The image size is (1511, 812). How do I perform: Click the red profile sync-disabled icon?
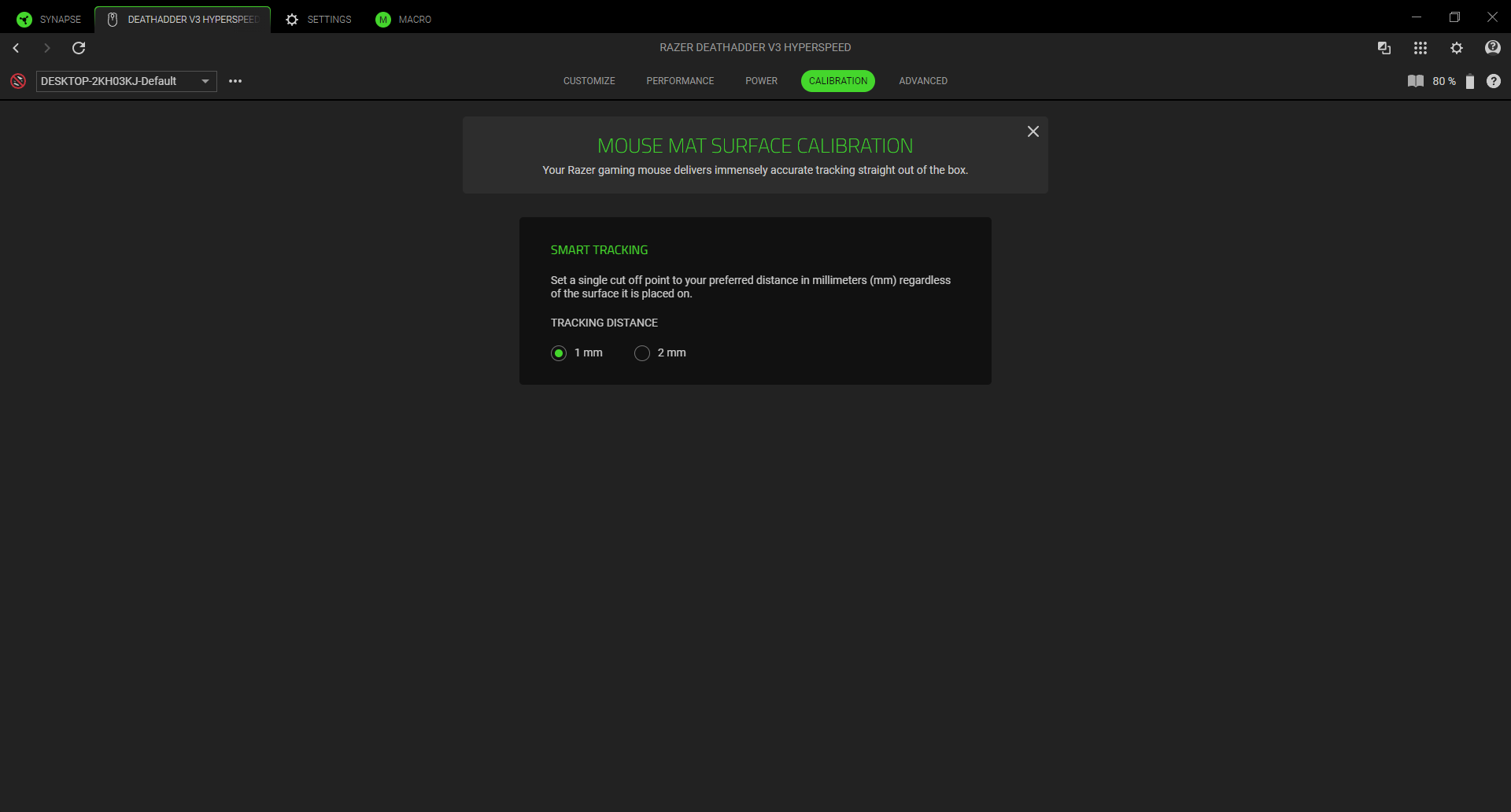[18, 81]
